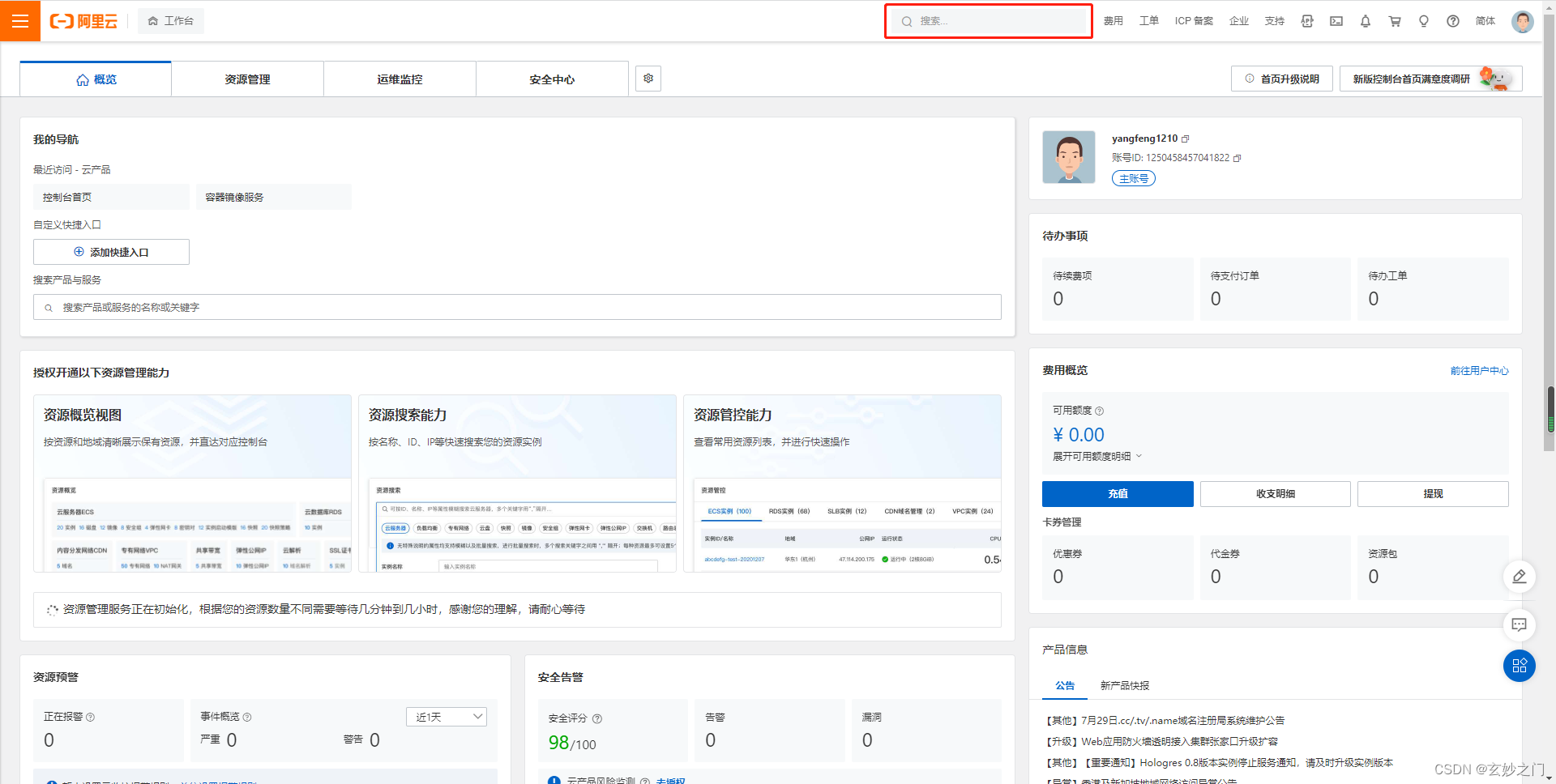The image size is (1556, 784).
Task: Open 控制台首页 recent shortcut
Action: [x=111, y=197]
